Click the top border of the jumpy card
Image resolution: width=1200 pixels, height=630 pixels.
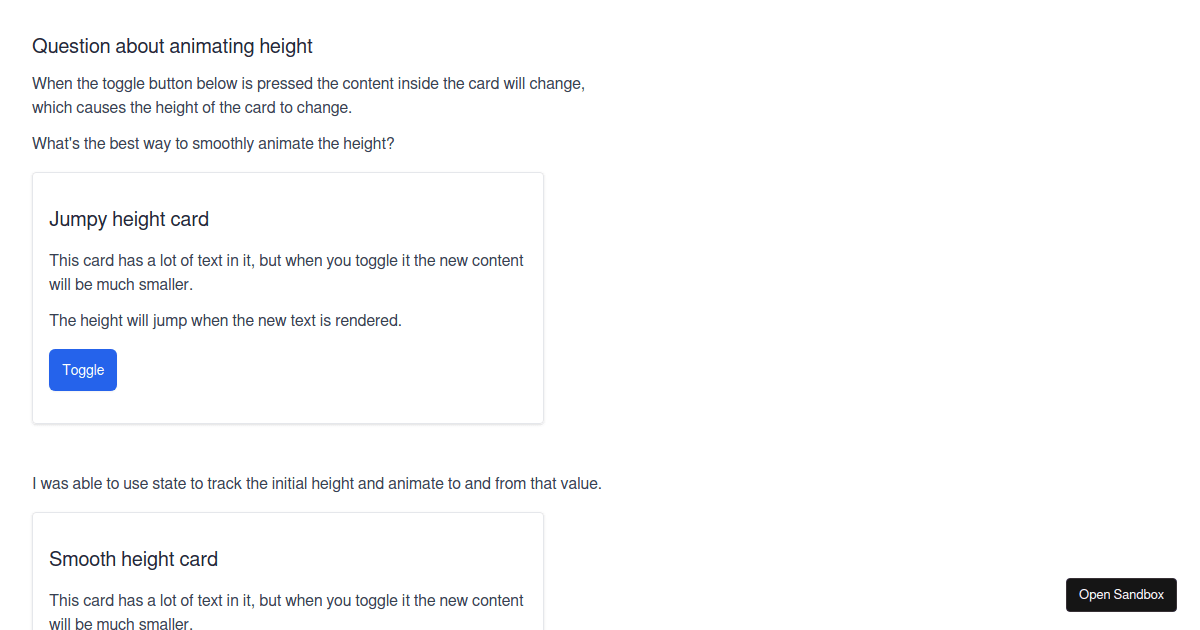[287, 173]
